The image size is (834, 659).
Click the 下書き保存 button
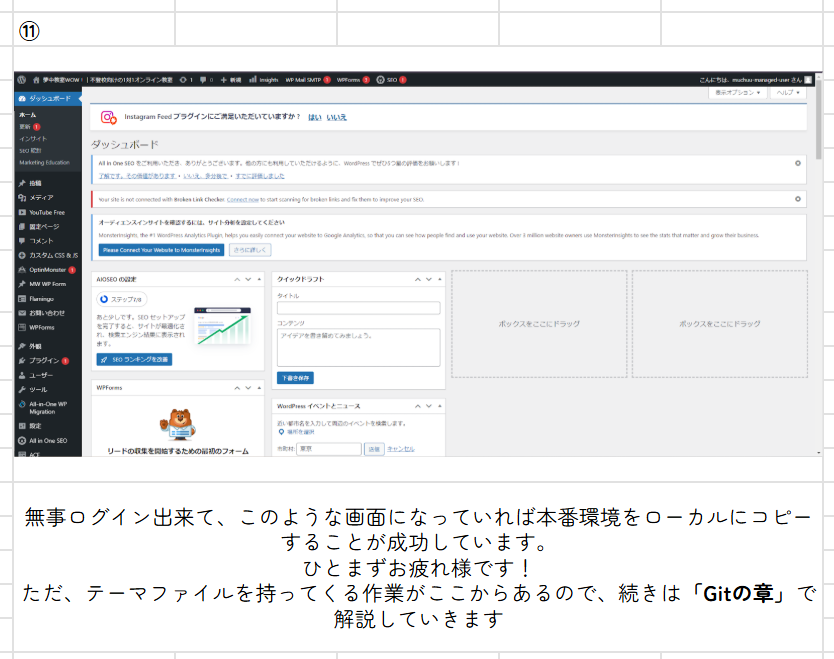pyautogui.click(x=297, y=378)
